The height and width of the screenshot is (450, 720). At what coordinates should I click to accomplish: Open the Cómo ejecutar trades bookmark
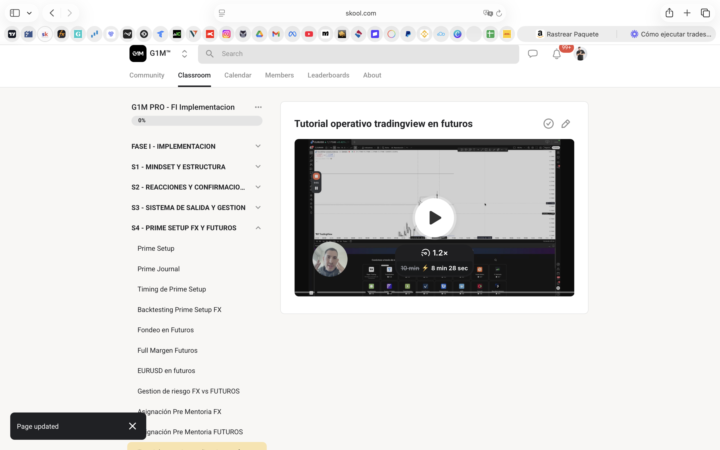tap(671, 34)
